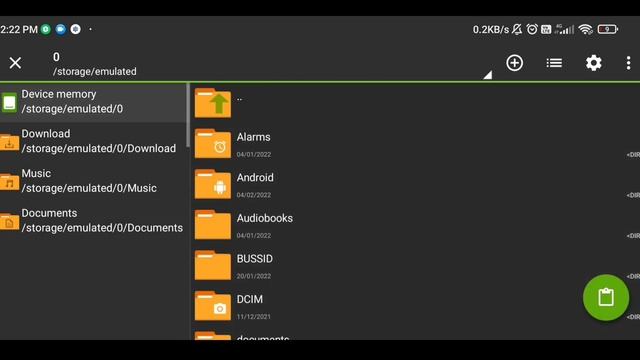Tap the muted bell status icon

pyautogui.click(x=517, y=29)
